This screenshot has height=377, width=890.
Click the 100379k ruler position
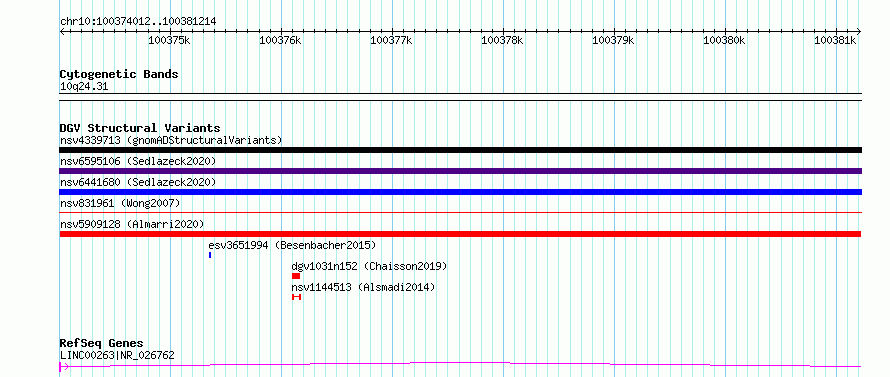(x=614, y=40)
